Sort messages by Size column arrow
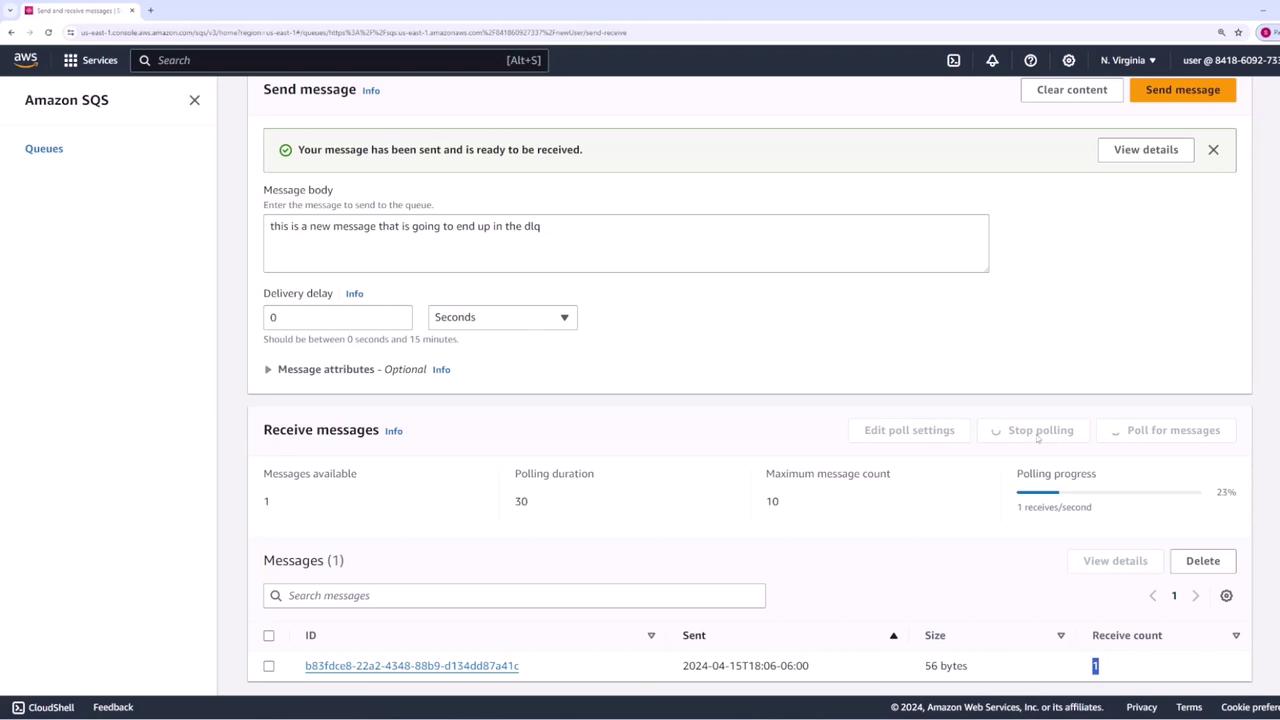The width and height of the screenshot is (1280, 720). (1061, 636)
